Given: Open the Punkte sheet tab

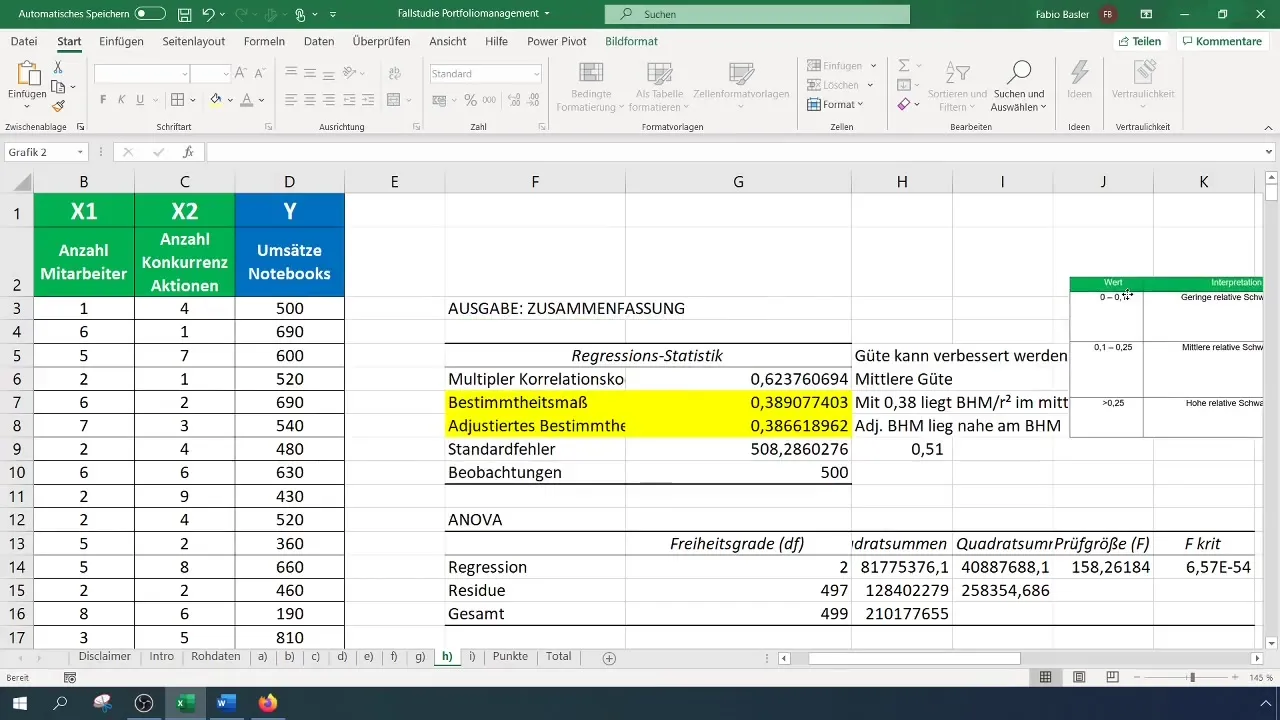Looking at the screenshot, I should pyautogui.click(x=511, y=657).
